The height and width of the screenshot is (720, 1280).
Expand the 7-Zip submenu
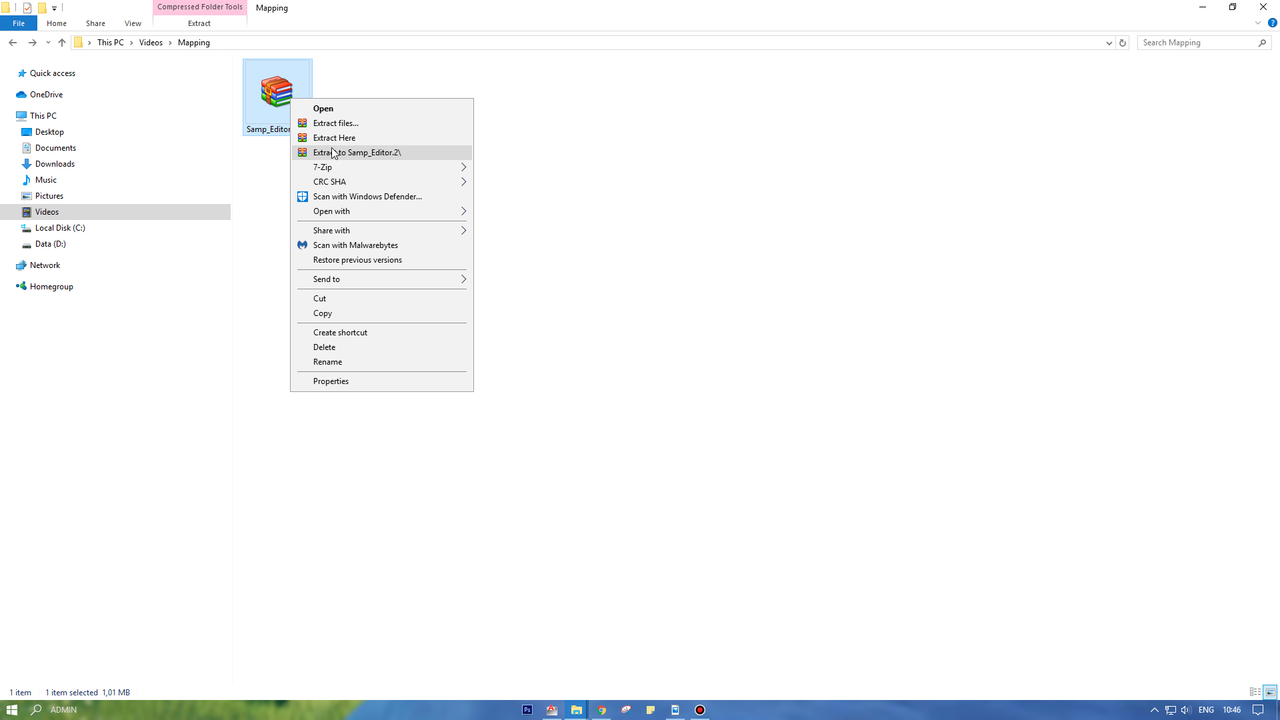click(381, 167)
